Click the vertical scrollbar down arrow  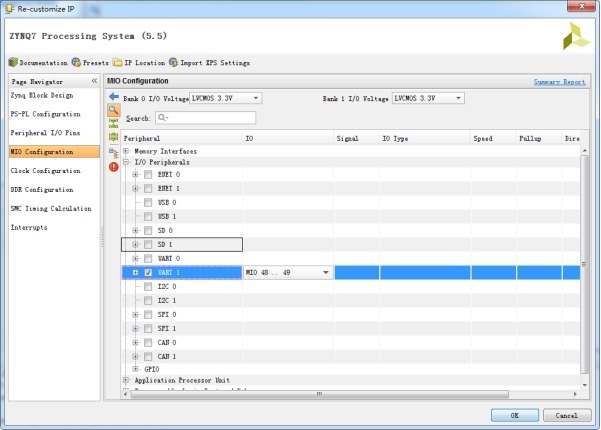(585, 385)
